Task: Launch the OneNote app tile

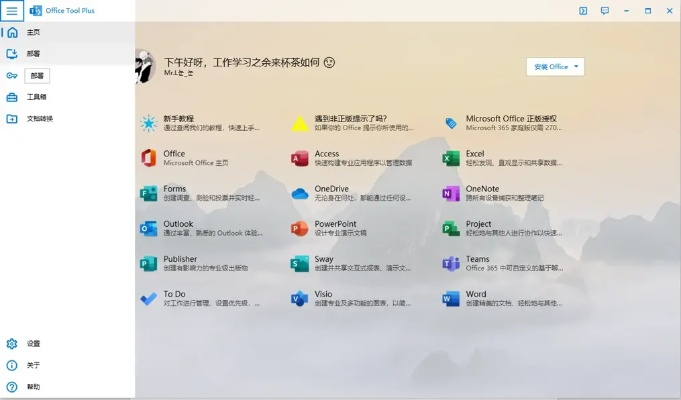Action: (493, 193)
